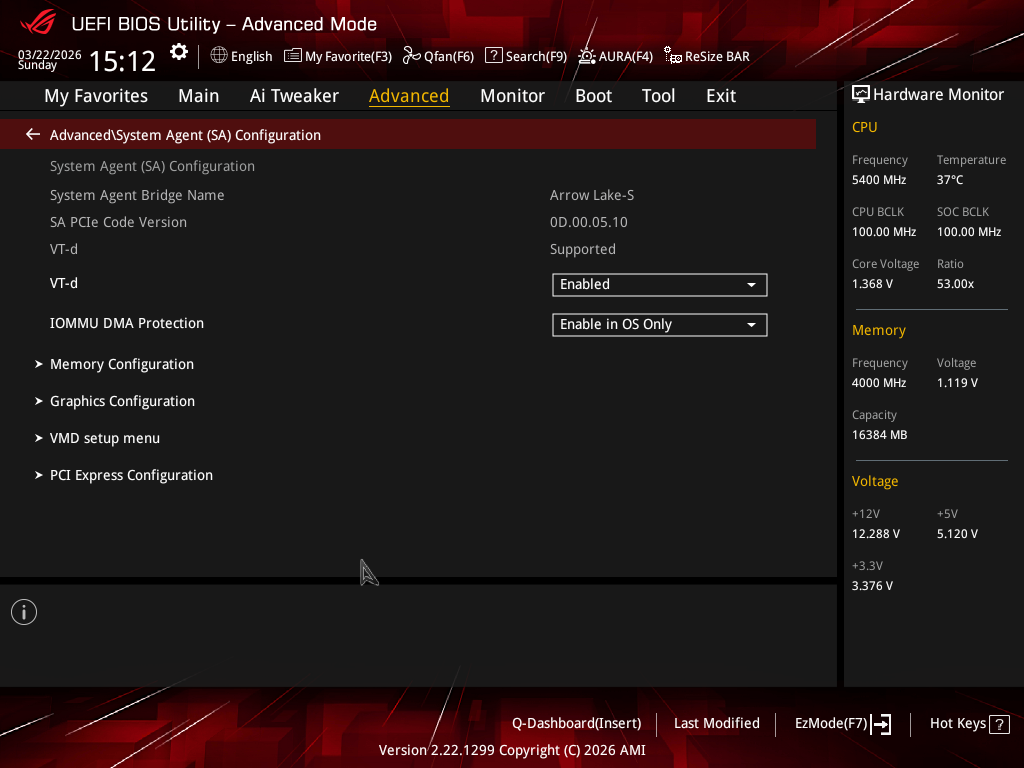Screen dimensions: 1024x768
Task: Click CPU frequency 5400 MHz value
Action: tap(879, 180)
